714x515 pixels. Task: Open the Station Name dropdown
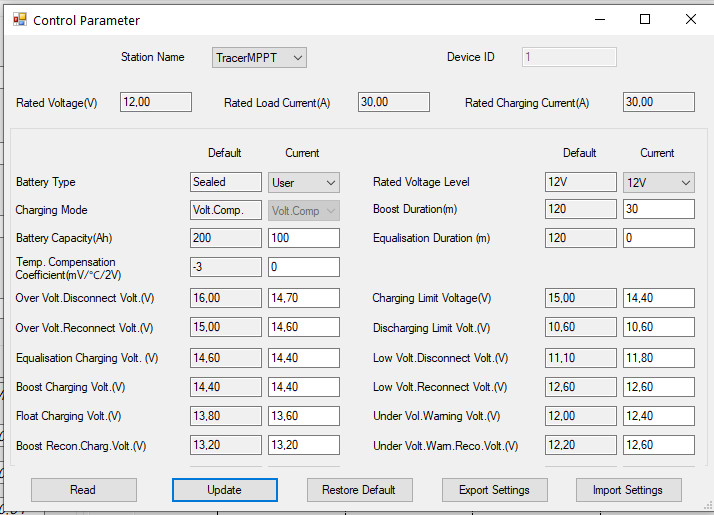259,58
